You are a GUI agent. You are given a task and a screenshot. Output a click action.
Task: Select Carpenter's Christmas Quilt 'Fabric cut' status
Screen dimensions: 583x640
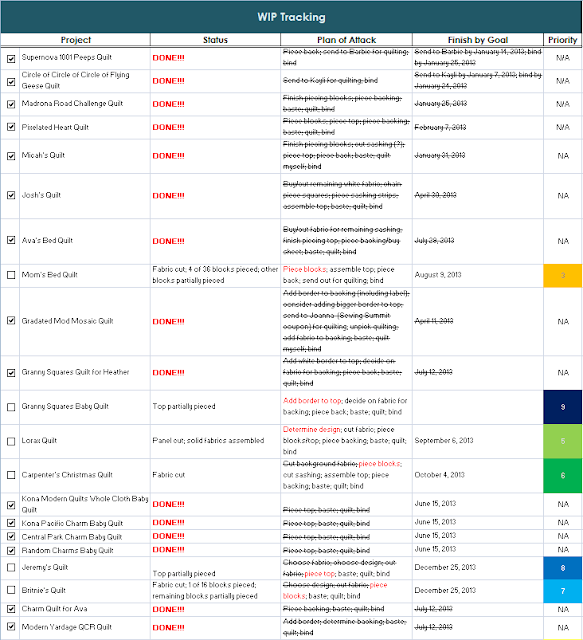[x=215, y=475]
